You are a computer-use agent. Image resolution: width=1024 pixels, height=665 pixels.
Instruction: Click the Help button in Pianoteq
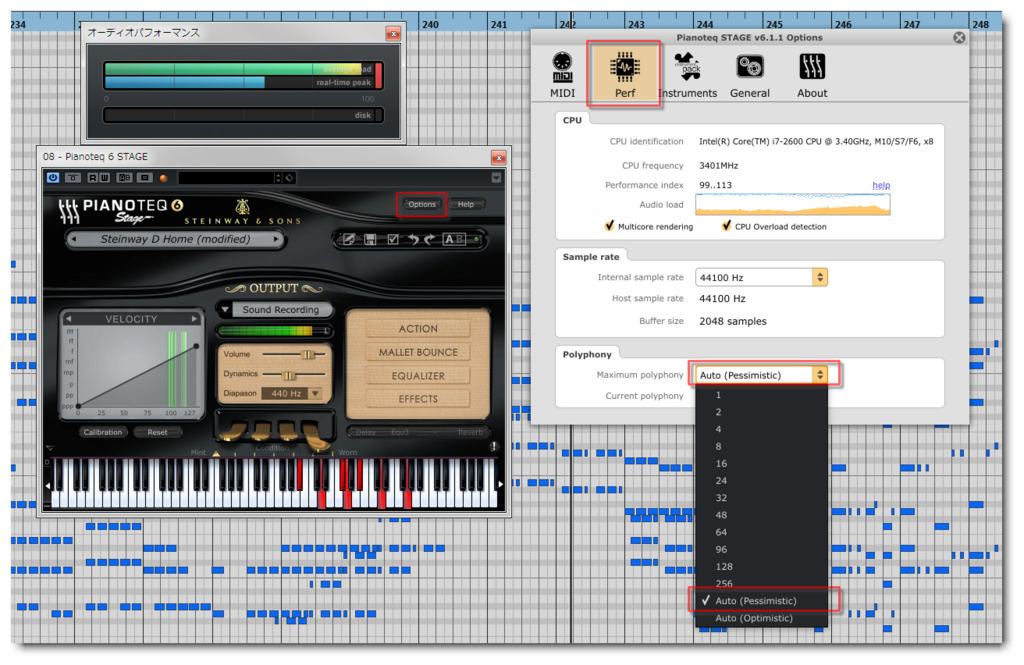(466, 204)
